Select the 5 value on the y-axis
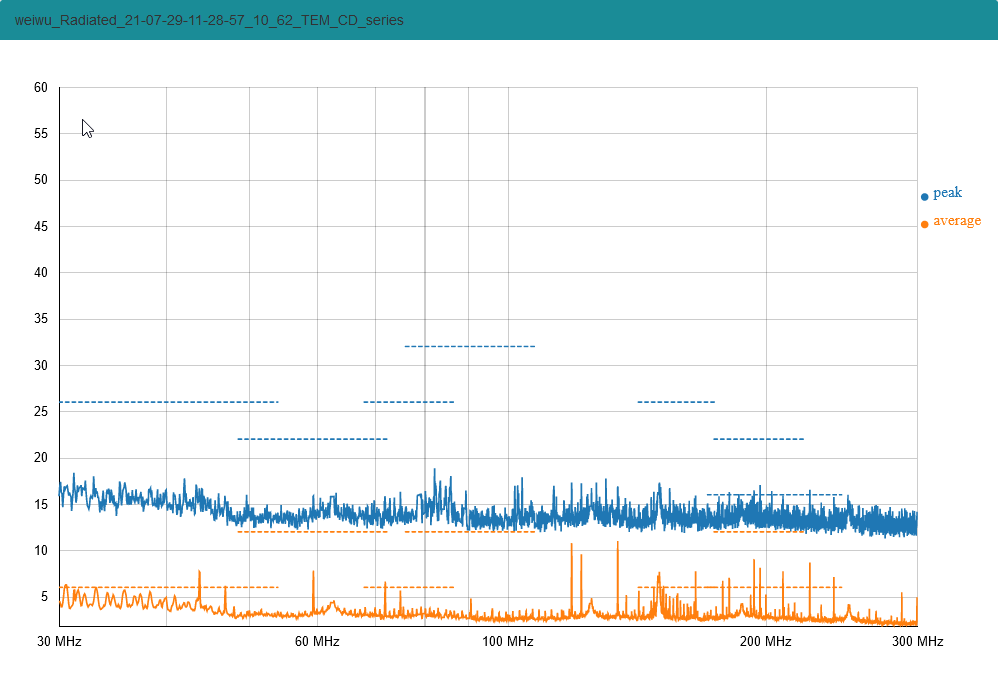 pos(43,597)
